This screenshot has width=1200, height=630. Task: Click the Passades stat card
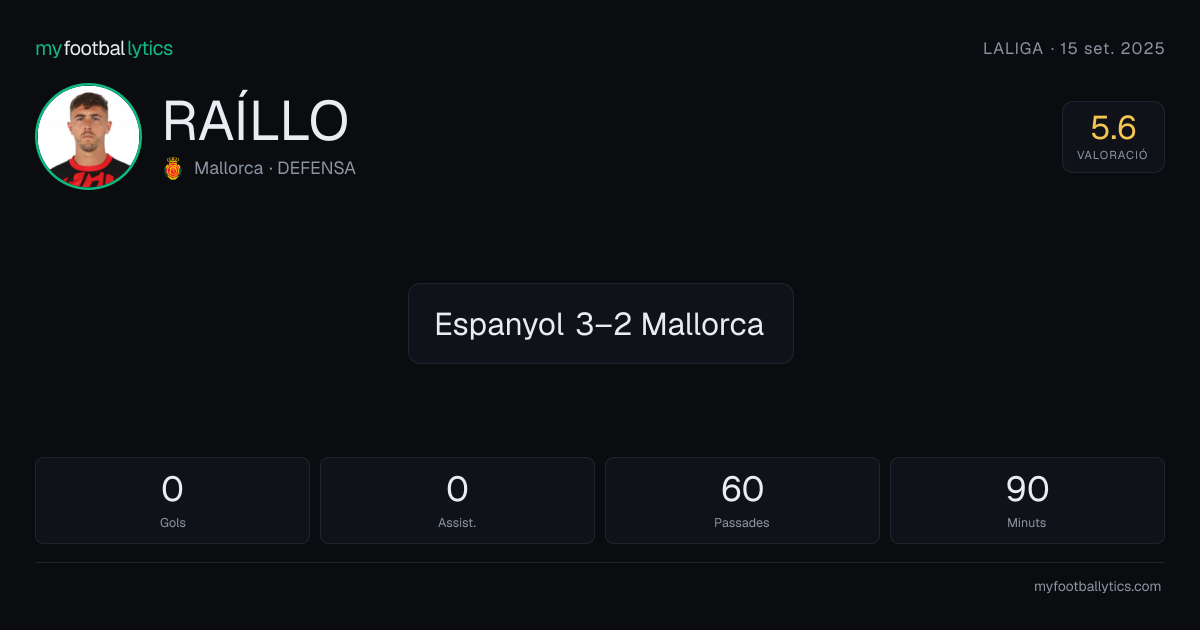pyautogui.click(x=742, y=500)
